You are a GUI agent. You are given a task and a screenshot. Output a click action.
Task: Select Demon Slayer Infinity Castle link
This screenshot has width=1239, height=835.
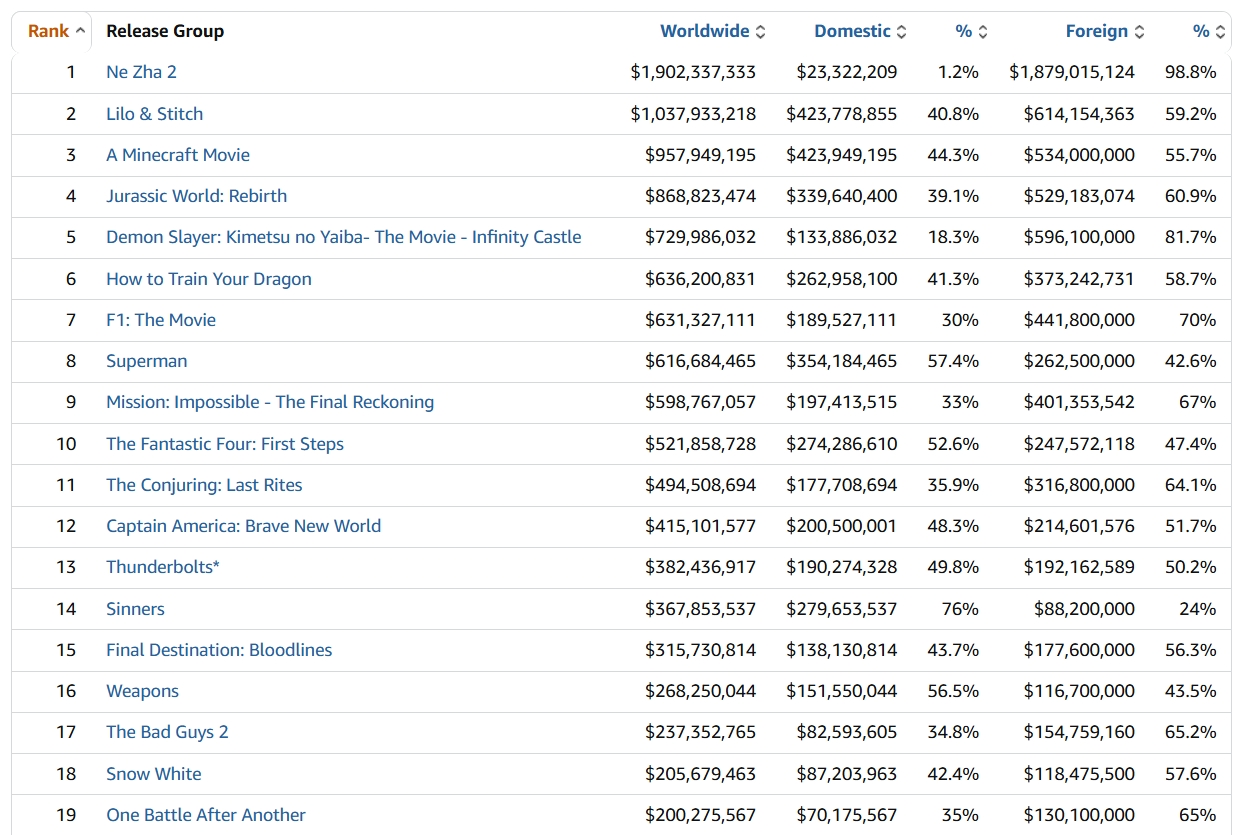(x=343, y=237)
